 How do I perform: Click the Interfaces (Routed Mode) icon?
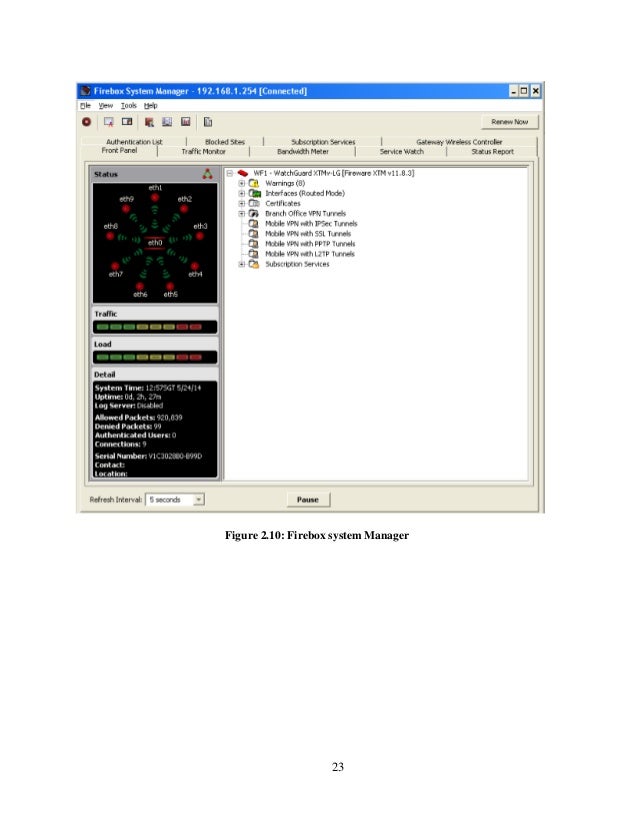pos(254,193)
